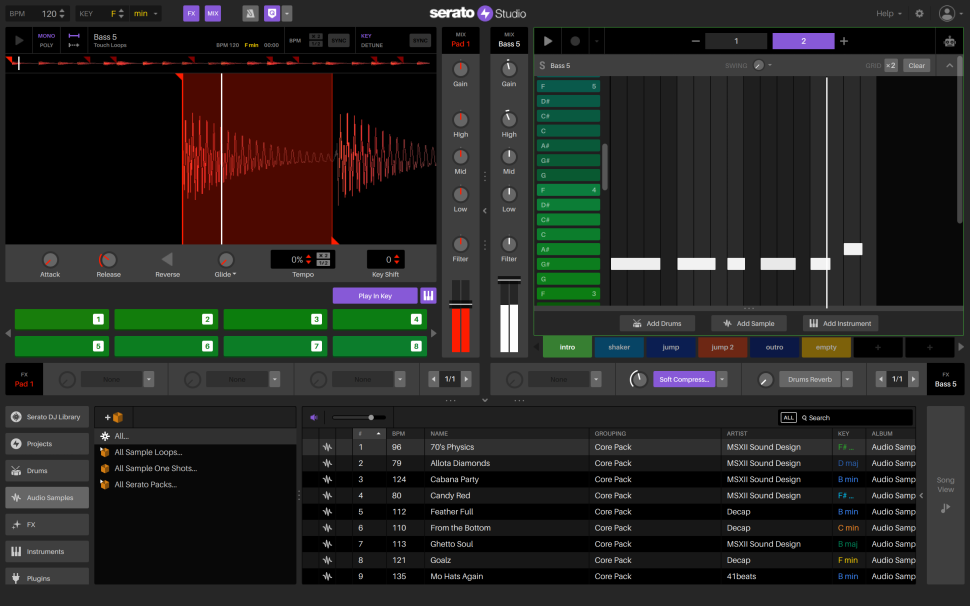Add a bar with plus icon

pyautogui.click(x=844, y=41)
